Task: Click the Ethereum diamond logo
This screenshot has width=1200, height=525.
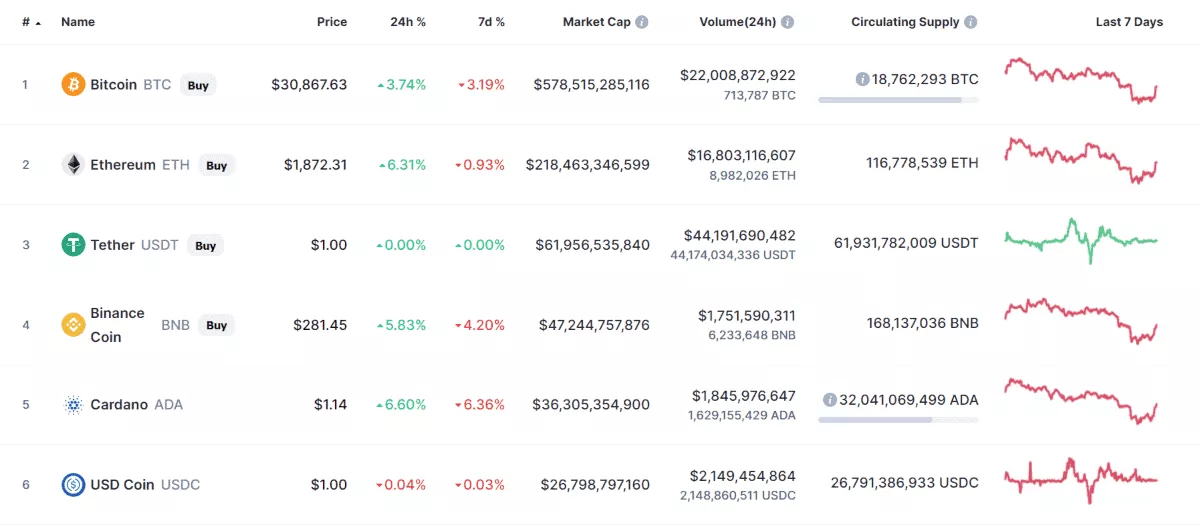Action: [73, 165]
